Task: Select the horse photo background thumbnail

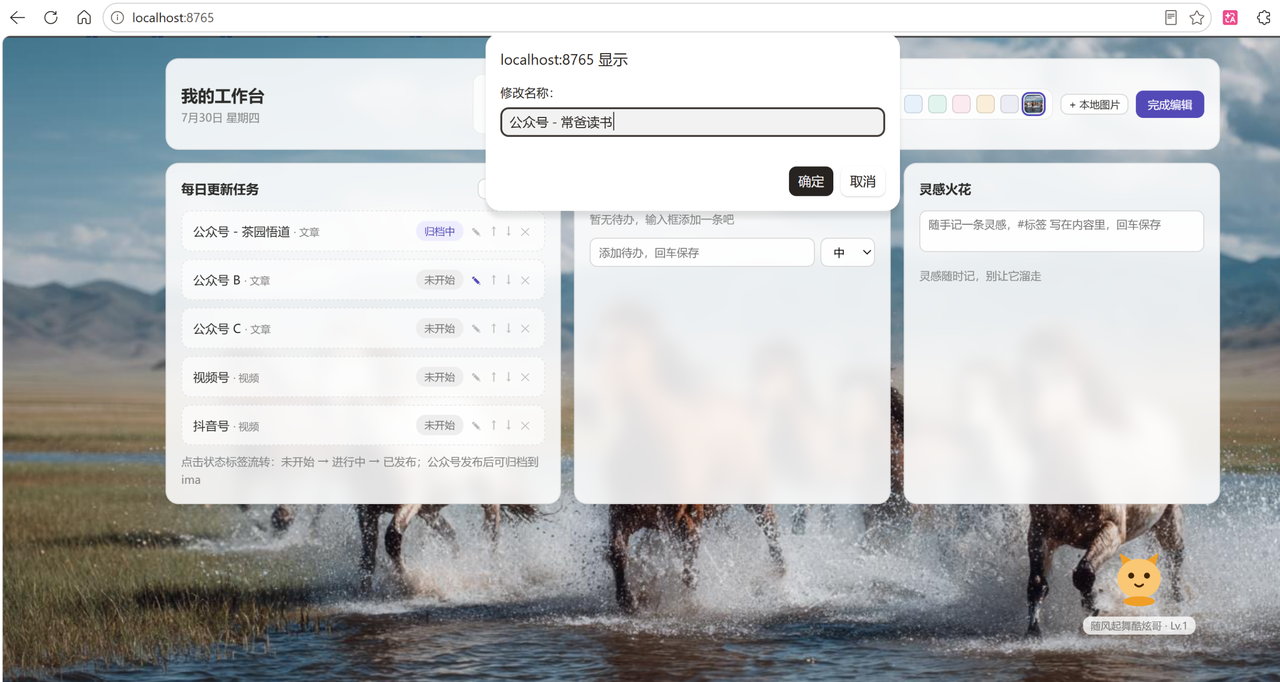Action: pyautogui.click(x=1034, y=104)
